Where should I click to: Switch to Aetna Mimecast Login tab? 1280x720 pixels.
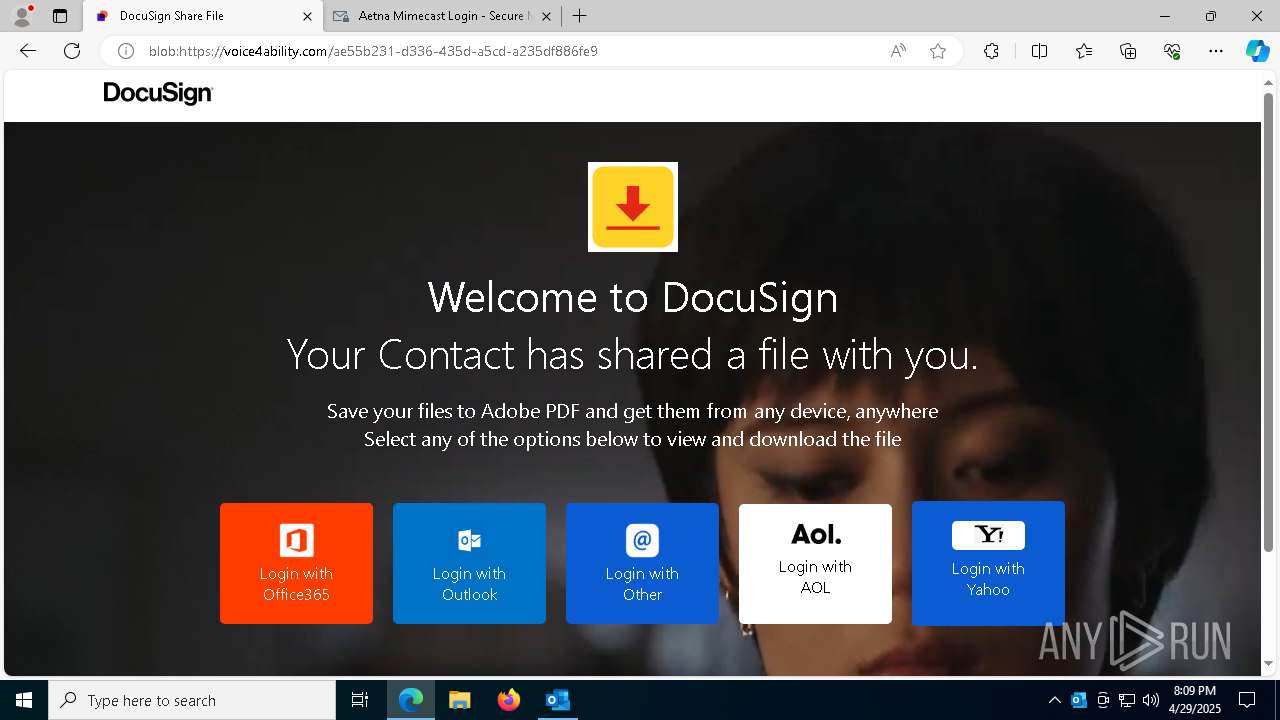pos(441,16)
